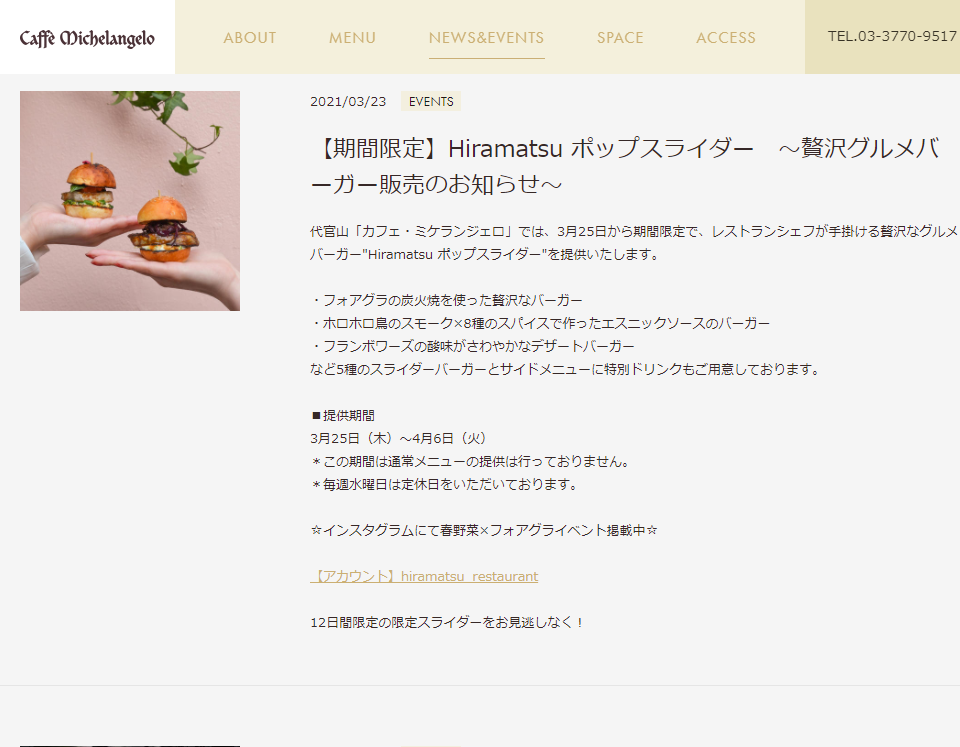Screen dimensions: 960x747
Task: Click the TEL.03-3770-9517 phone number
Action: point(892,36)
